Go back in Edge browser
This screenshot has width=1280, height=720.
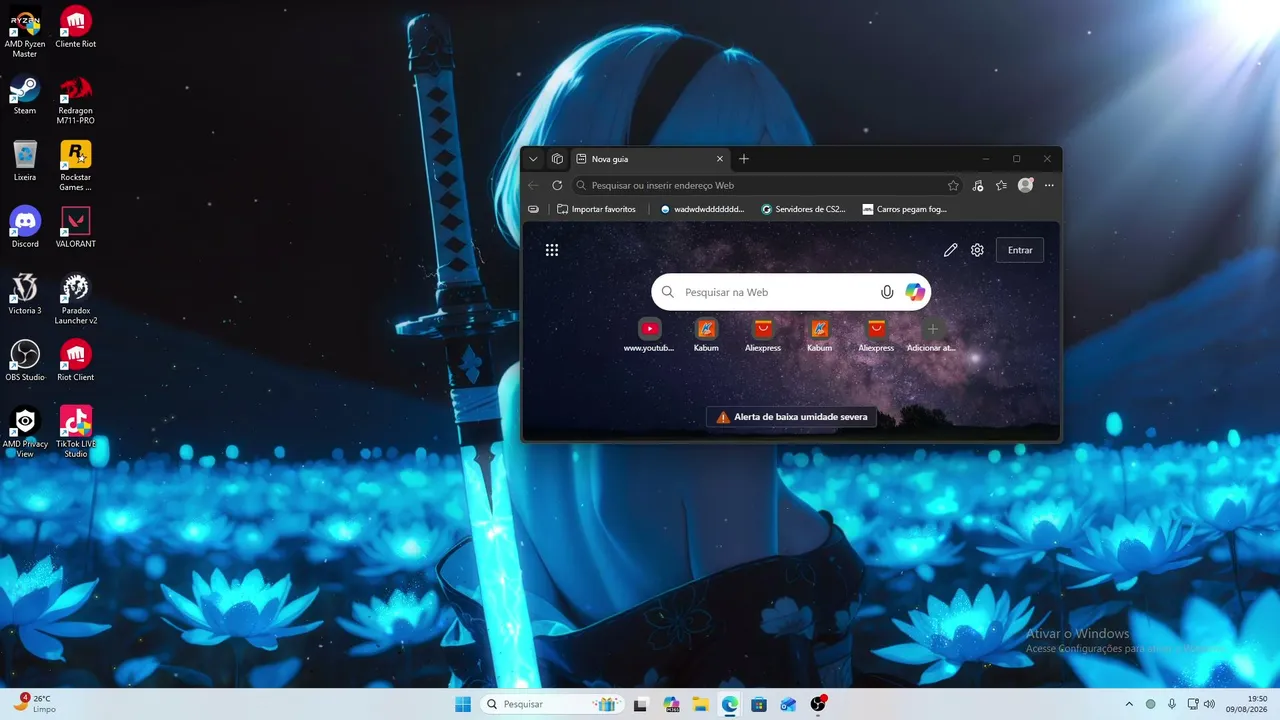coord(533,185)
